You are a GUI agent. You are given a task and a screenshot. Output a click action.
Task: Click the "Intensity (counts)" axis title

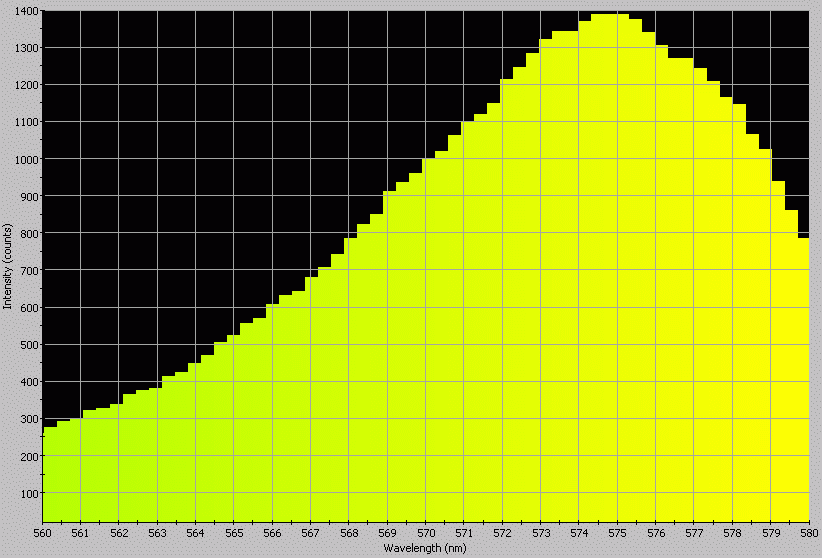pyautogui.click(x=8, y=266)
